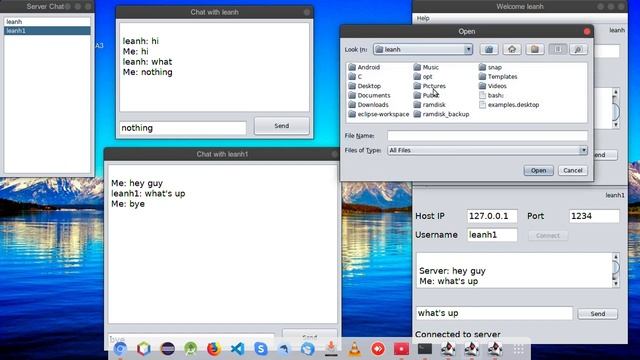Viewport: 640px width, 360px height.
Task: Select user leanh1 in Server Chat list
Action: point(47,31)
